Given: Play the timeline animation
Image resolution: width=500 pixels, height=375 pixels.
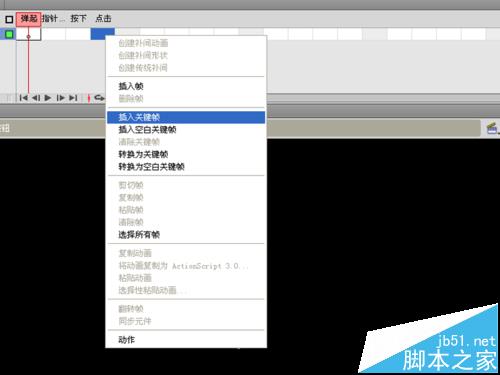Looking at the screenshot, I should (48, 98).
